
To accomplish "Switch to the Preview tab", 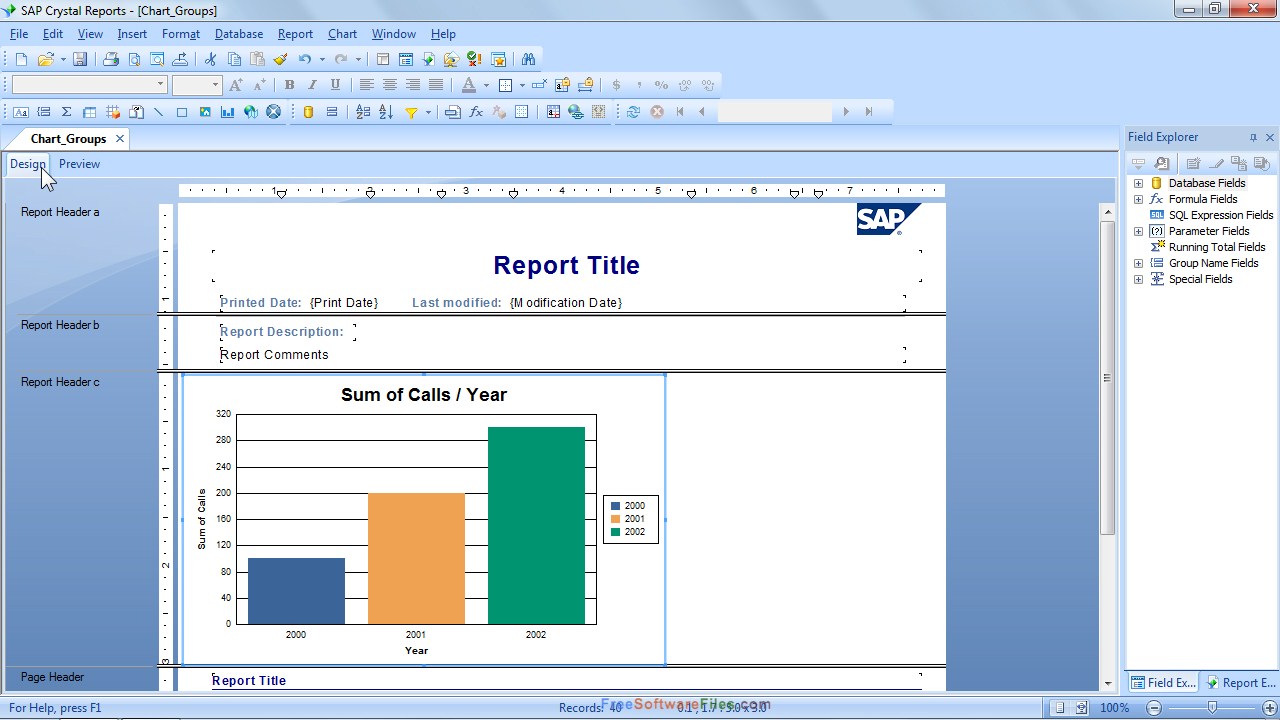I will (79, 163).
